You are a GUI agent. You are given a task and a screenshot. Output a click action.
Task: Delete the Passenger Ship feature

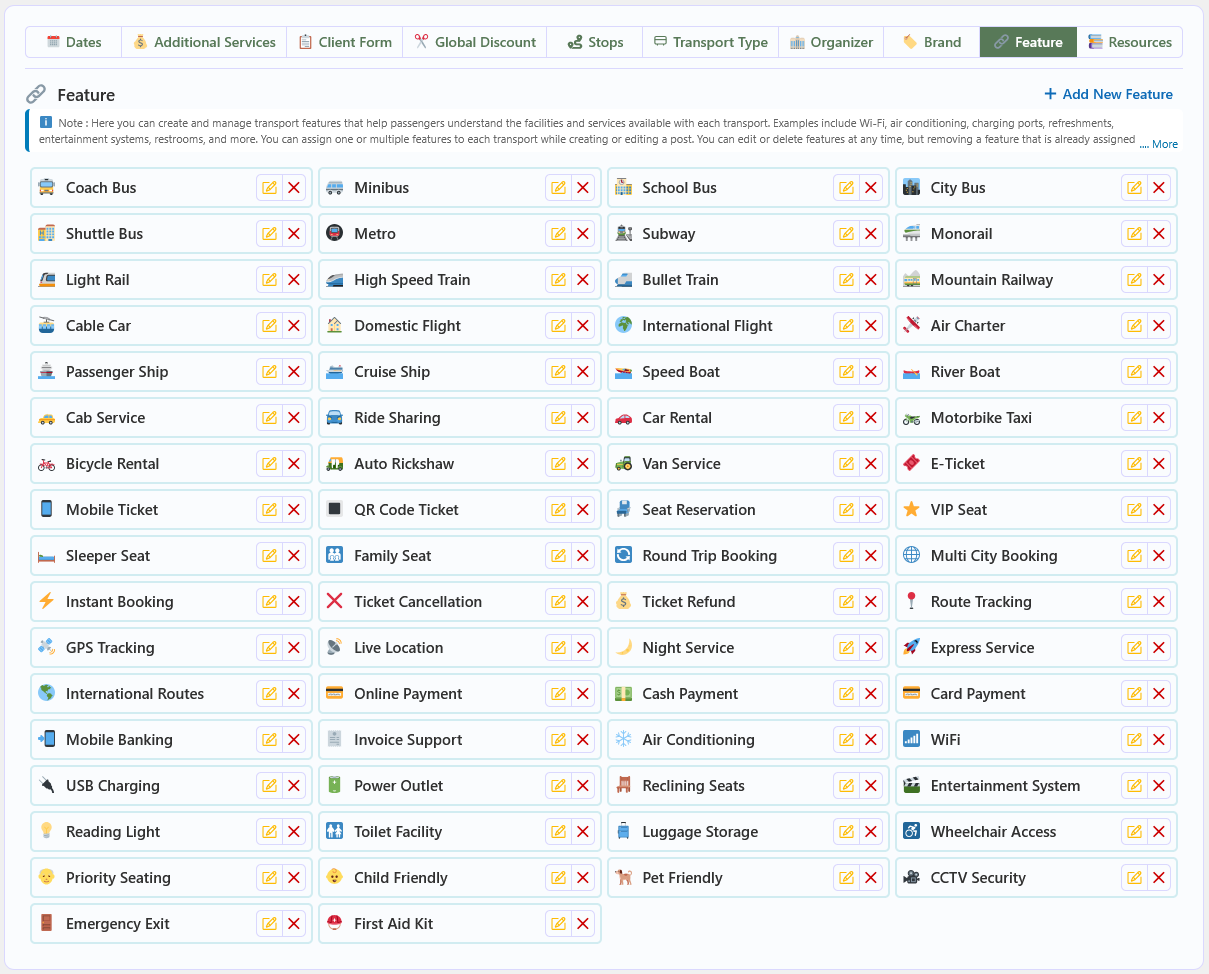click(x=294, y=372)
